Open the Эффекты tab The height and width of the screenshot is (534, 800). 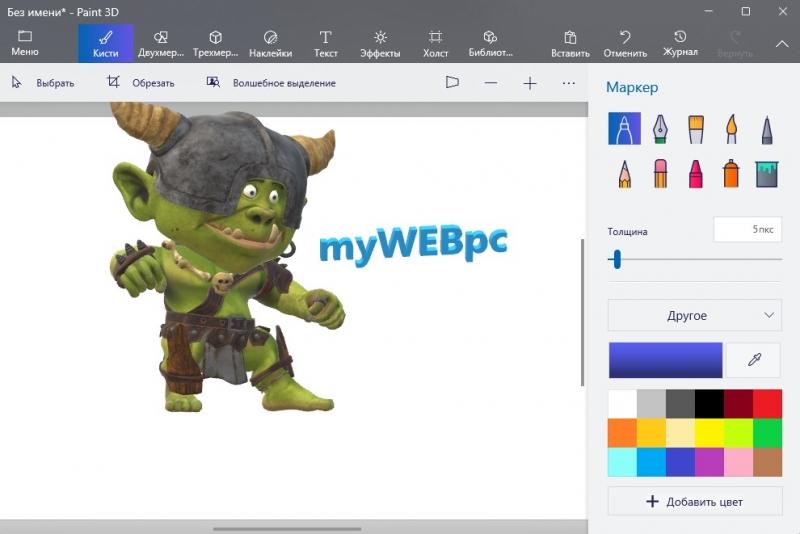(x=380, y=43)
